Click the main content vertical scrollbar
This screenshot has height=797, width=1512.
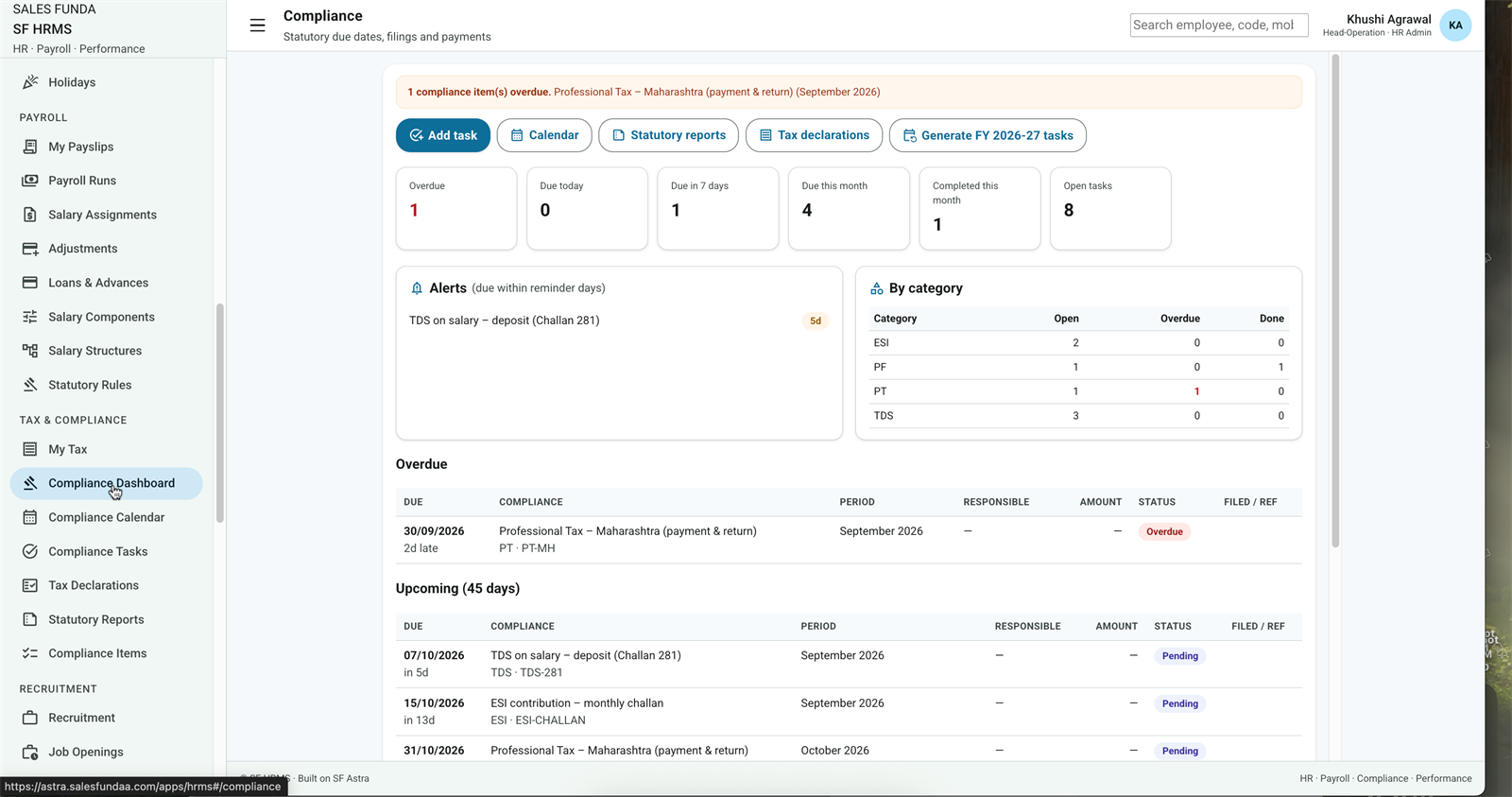[1335, 301]
